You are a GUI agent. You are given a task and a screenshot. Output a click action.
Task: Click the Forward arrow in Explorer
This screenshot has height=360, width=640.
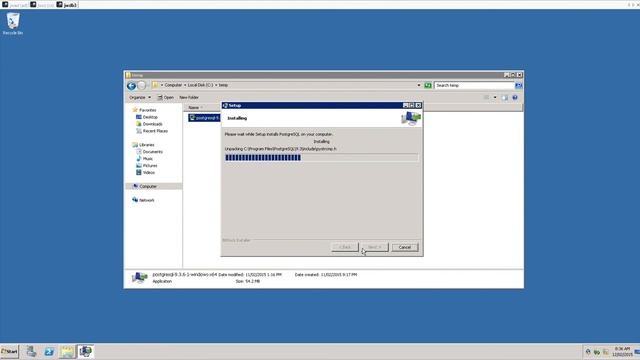point(142,85)
